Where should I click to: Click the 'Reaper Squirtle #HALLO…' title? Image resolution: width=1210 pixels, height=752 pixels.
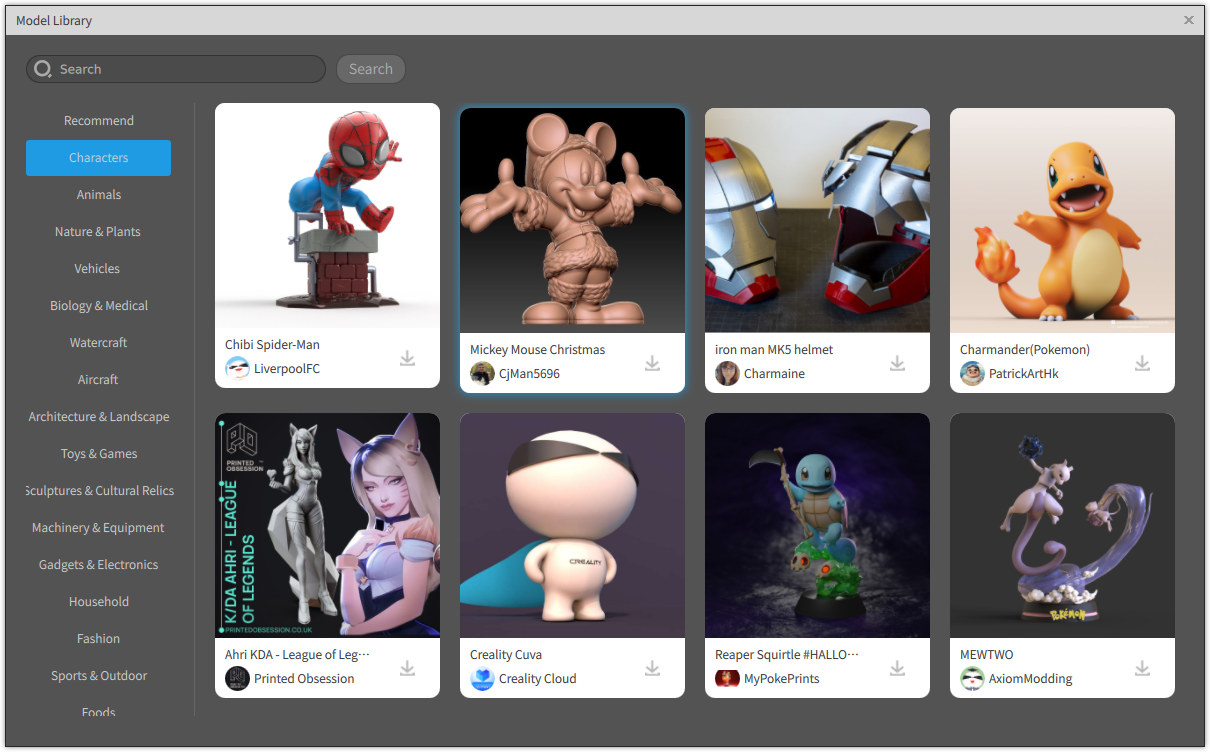(787, 655)
